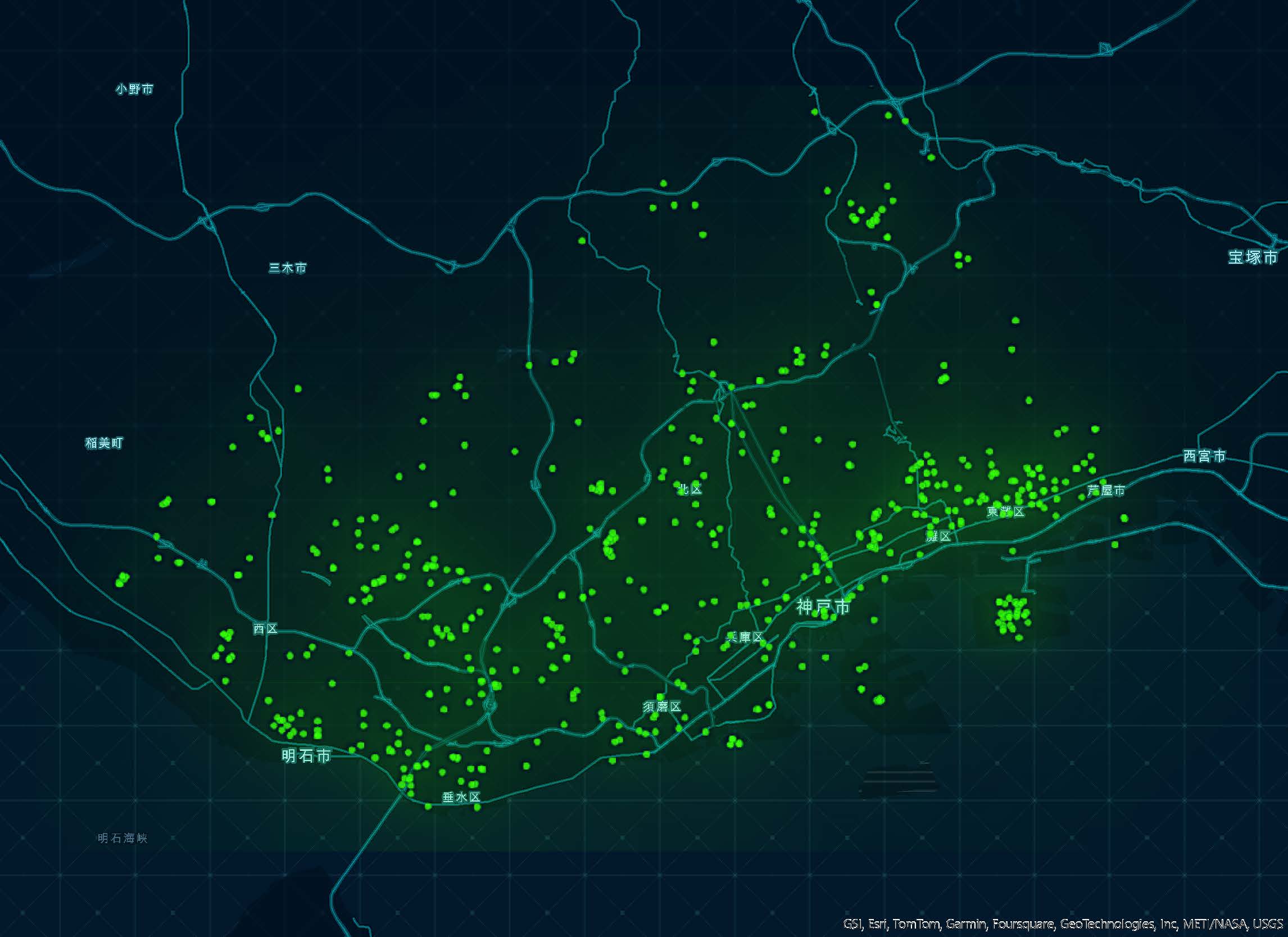Click the 北区 ward label
This screenshot has width=1288, height=937.
(690, 489)
